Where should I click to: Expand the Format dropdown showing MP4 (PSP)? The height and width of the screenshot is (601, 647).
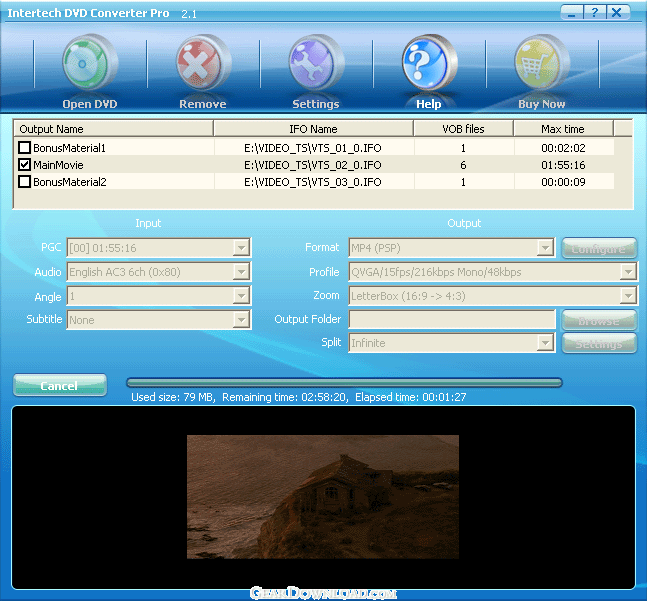545,248
